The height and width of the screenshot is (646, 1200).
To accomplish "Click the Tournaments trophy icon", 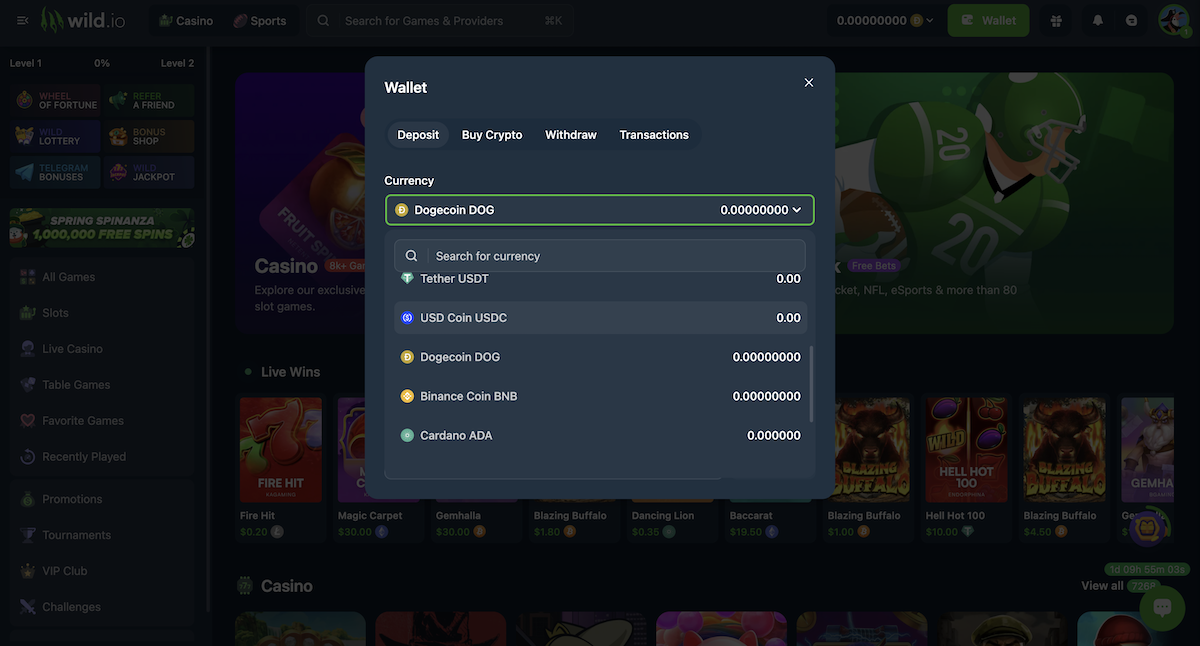I will pos(27,535).
